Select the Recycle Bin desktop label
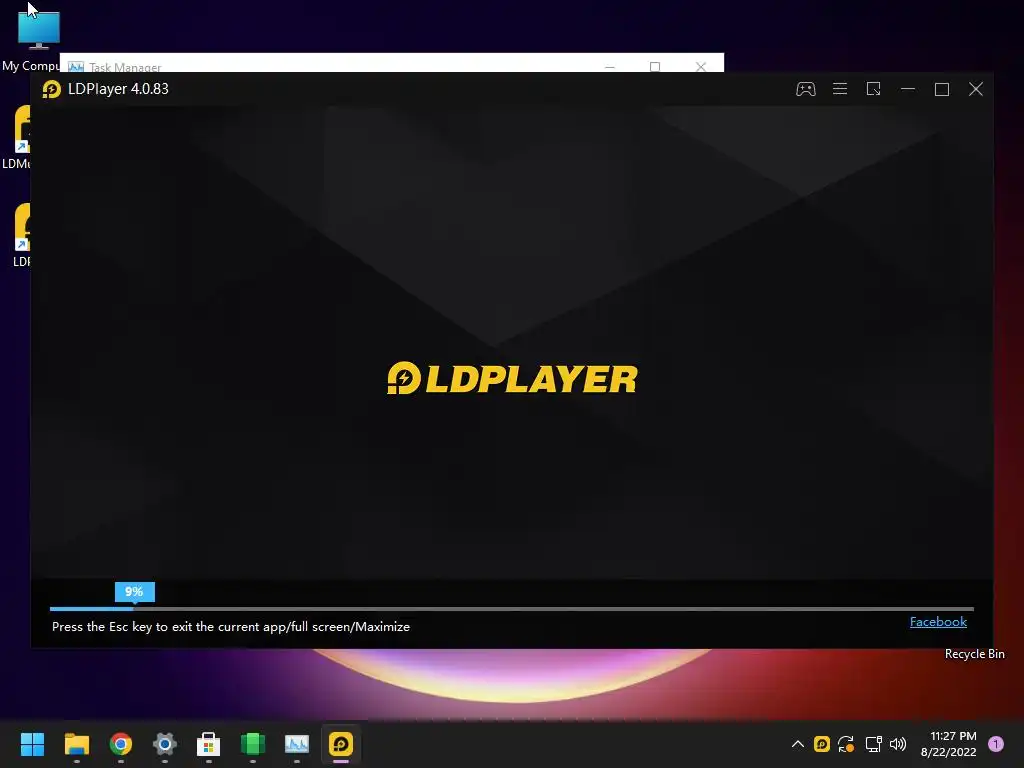Screen dimensions: 1024x768 click(974, 654)
